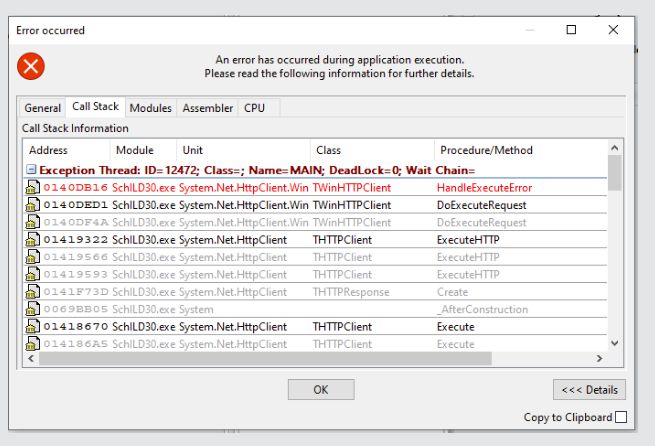Viewport: 655px width, 446px height.
Task: Click address 014186A5
Action: (76, 344)
